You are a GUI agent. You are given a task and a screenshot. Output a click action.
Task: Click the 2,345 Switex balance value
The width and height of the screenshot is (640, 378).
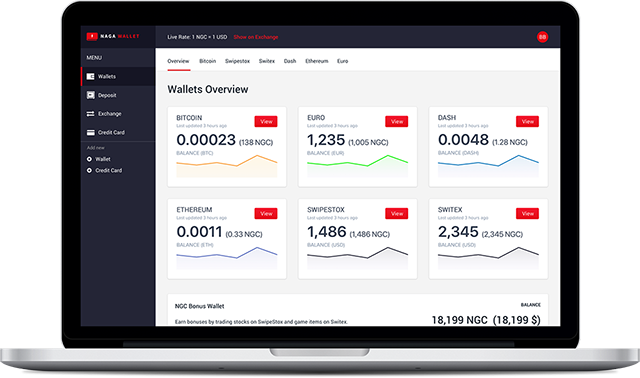point(458,232)
